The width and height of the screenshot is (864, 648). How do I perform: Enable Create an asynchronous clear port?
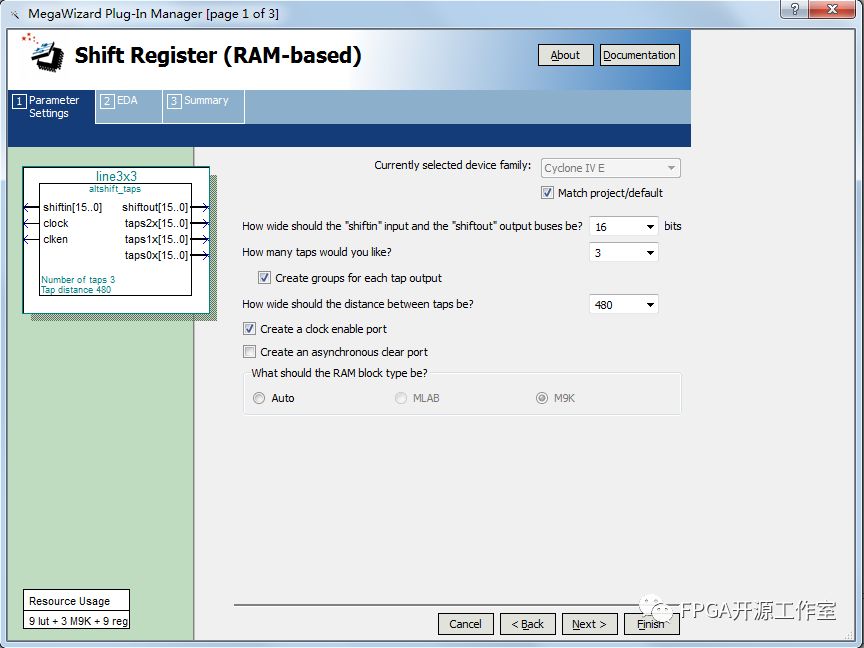click(250, 352)
